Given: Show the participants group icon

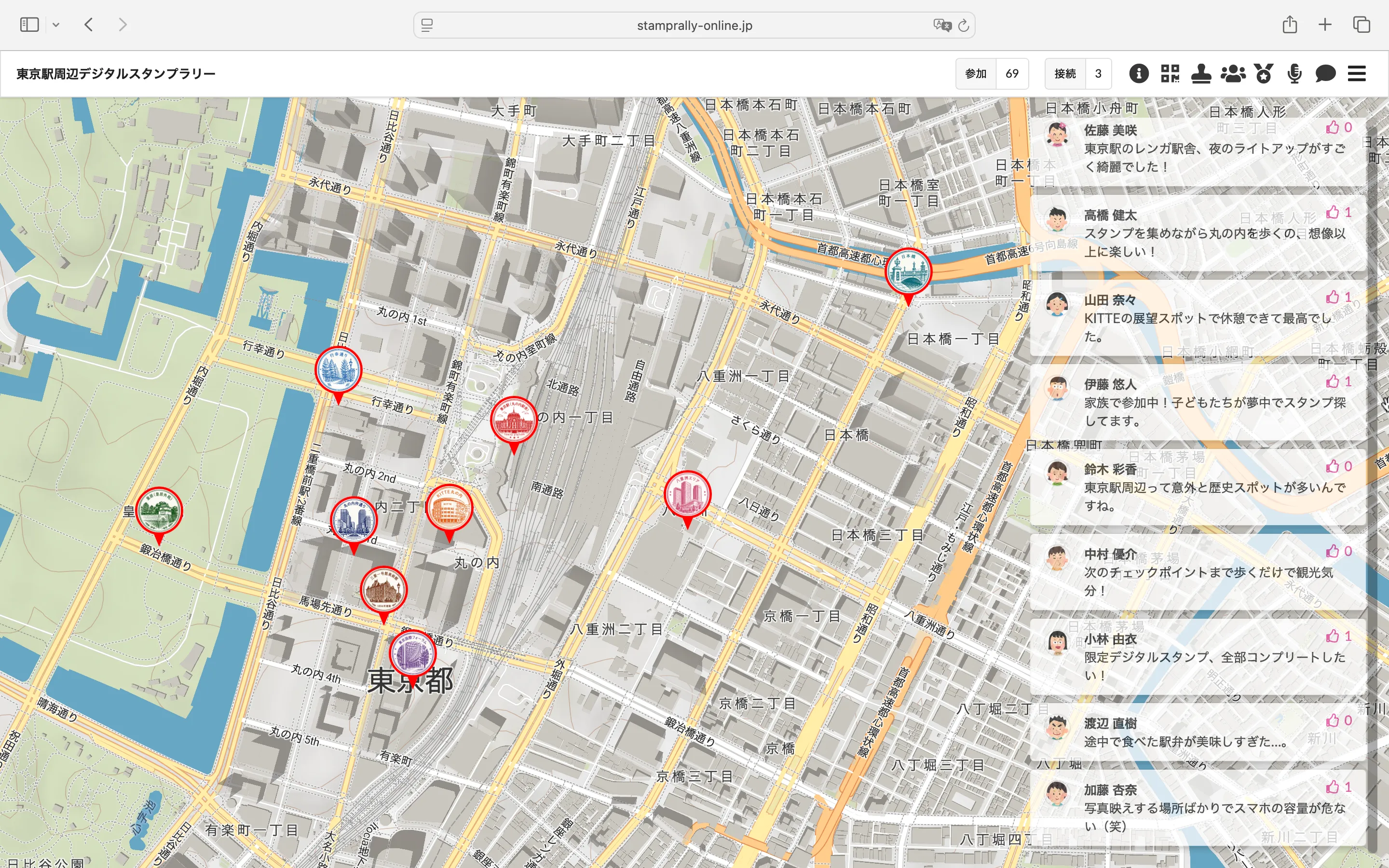Looking at the screenshot, I should click(x=1233, y=73).
